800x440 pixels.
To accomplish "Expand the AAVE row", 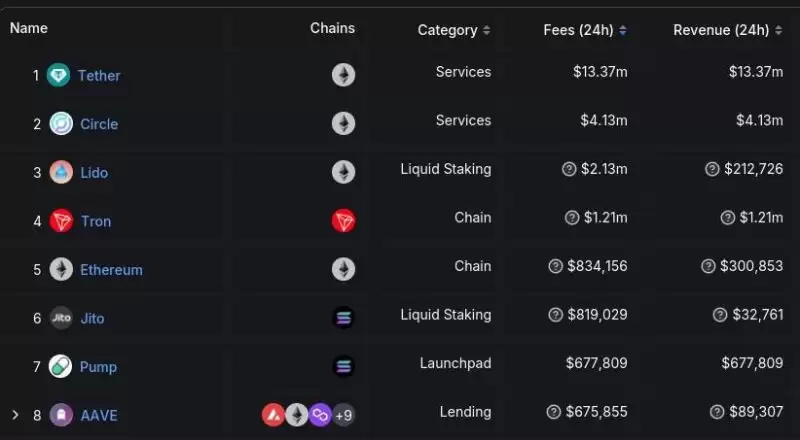I will coord(15,415).
